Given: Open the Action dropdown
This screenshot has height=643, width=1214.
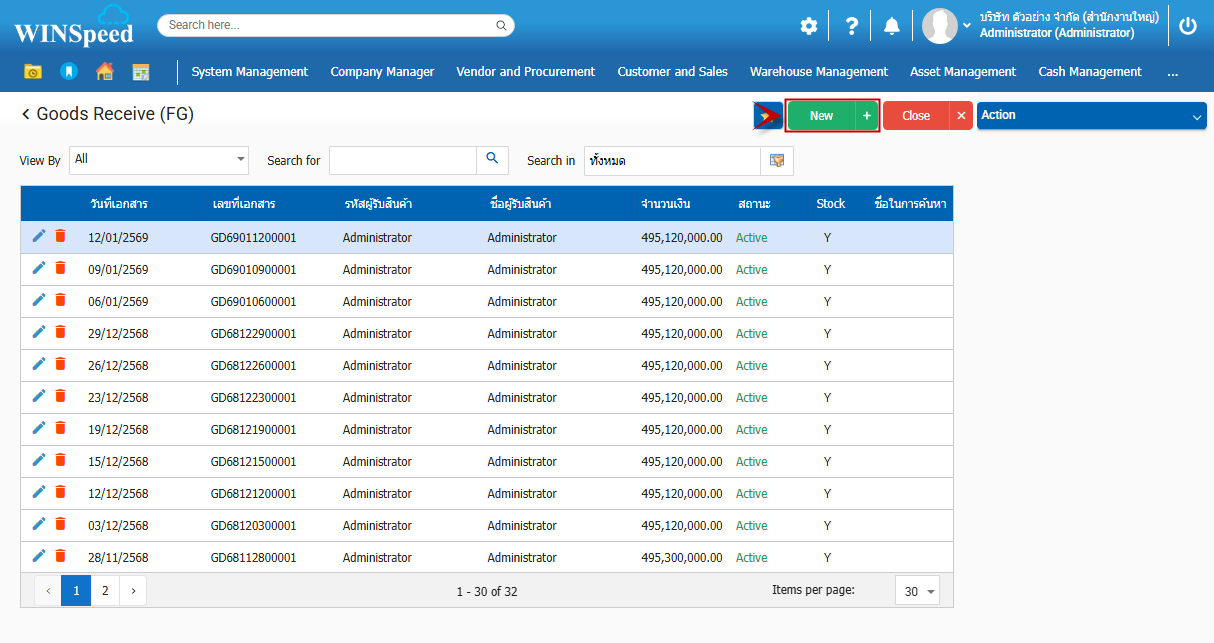Looking at the screenshot, I should [x=1091, y=116].
